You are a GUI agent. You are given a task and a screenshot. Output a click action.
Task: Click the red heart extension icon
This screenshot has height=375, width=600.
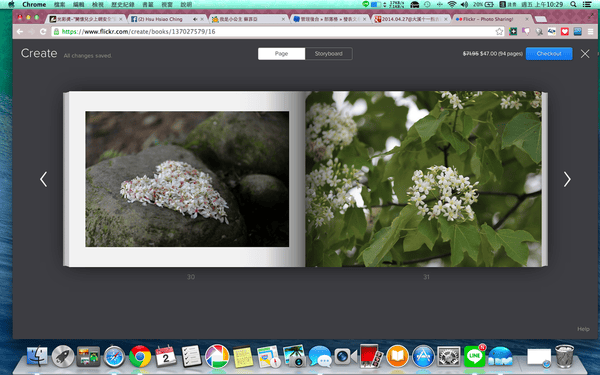coord(565,32)
